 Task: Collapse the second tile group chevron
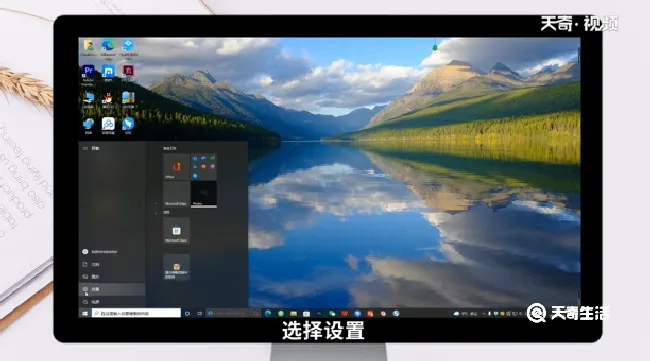[x=156, y=213]
